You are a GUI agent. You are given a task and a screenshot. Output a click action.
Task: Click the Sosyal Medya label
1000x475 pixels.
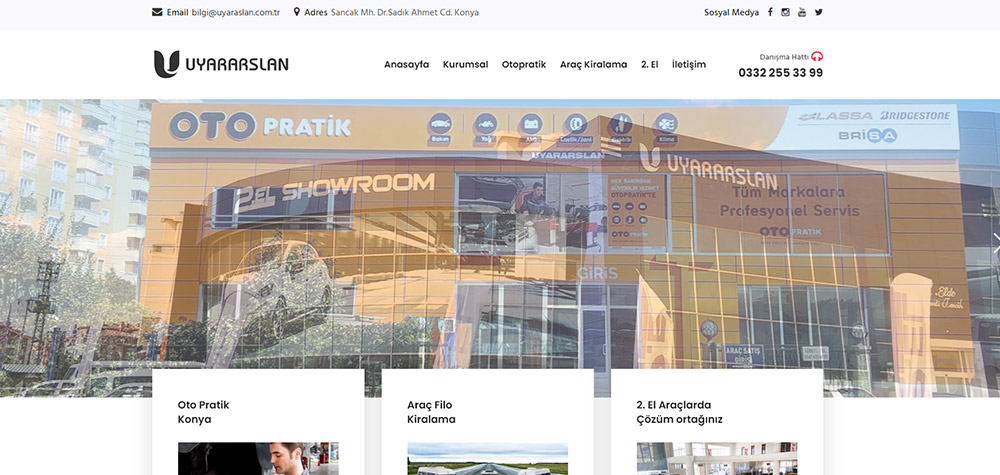[732, 12]
